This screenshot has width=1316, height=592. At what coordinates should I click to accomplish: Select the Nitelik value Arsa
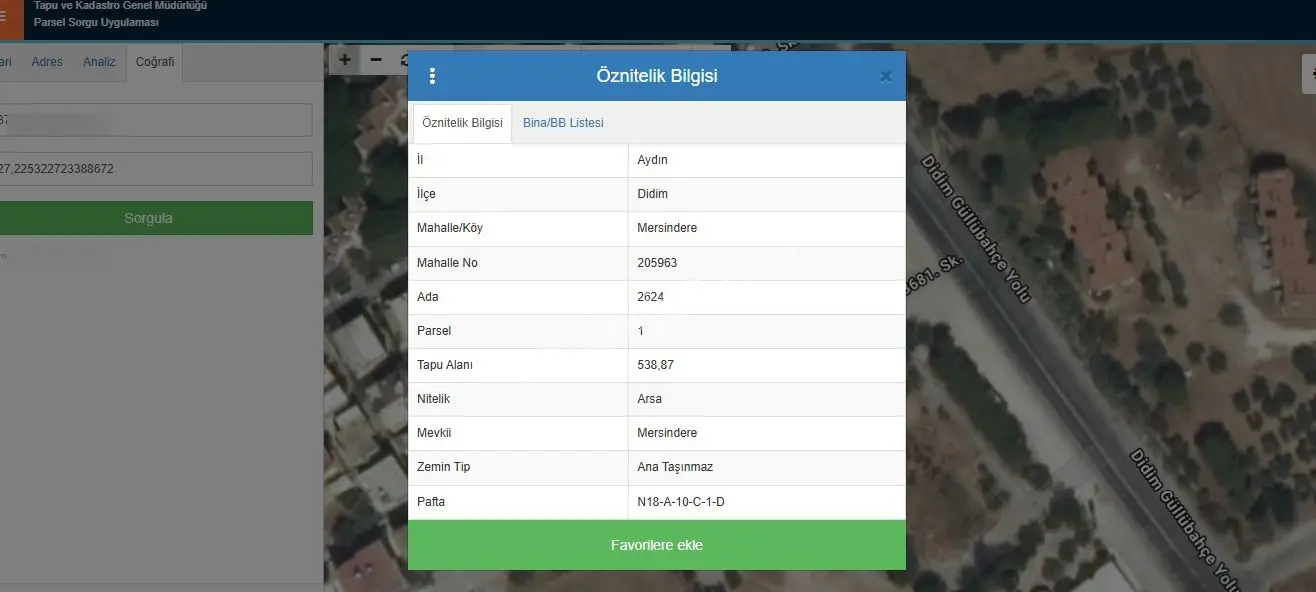click(x=650, y=399)
